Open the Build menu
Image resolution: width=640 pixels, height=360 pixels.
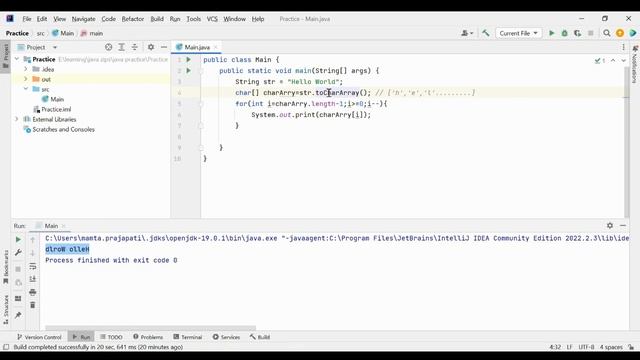click(157, 19)
